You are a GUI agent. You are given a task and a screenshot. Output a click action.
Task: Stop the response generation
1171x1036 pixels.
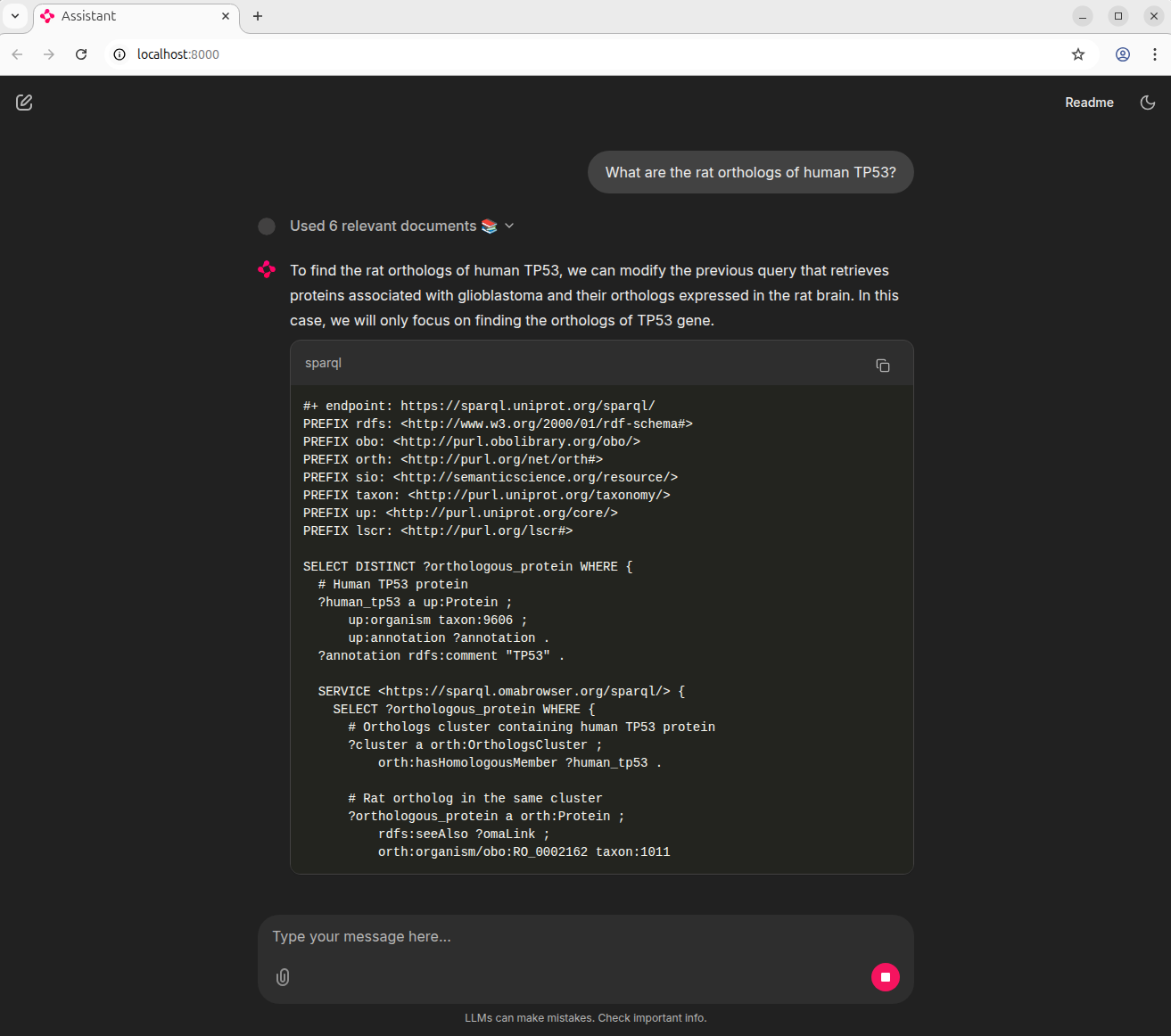coord(885,977)
